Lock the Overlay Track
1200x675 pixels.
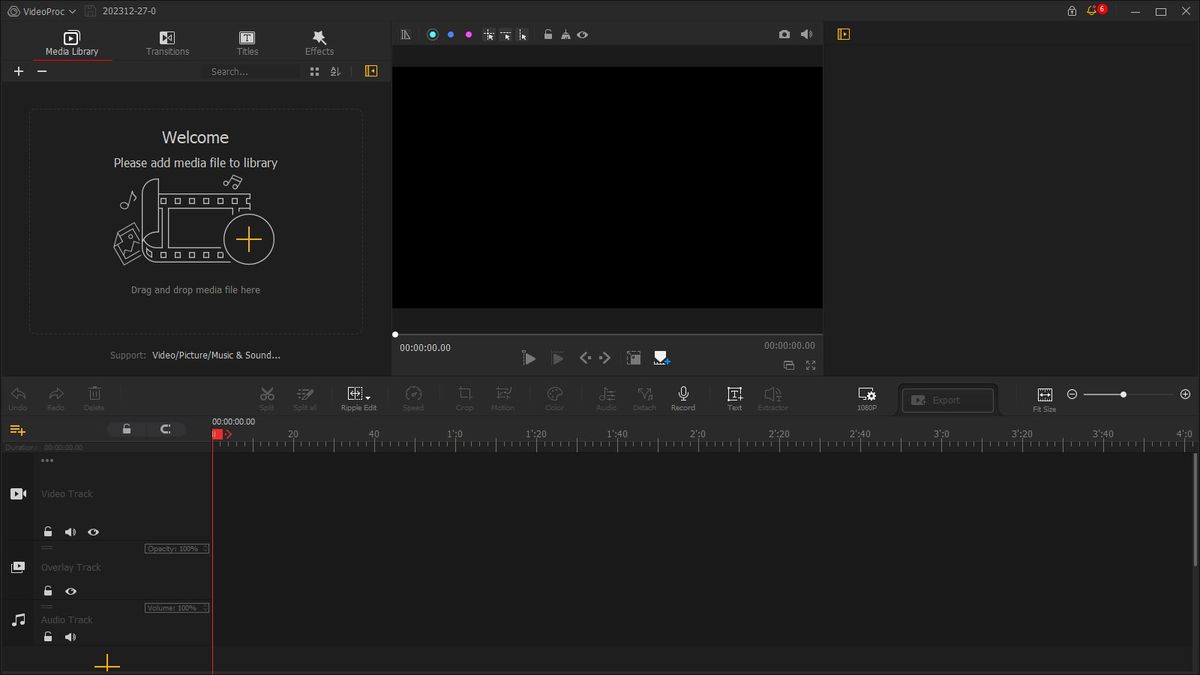tap(47, 591)
